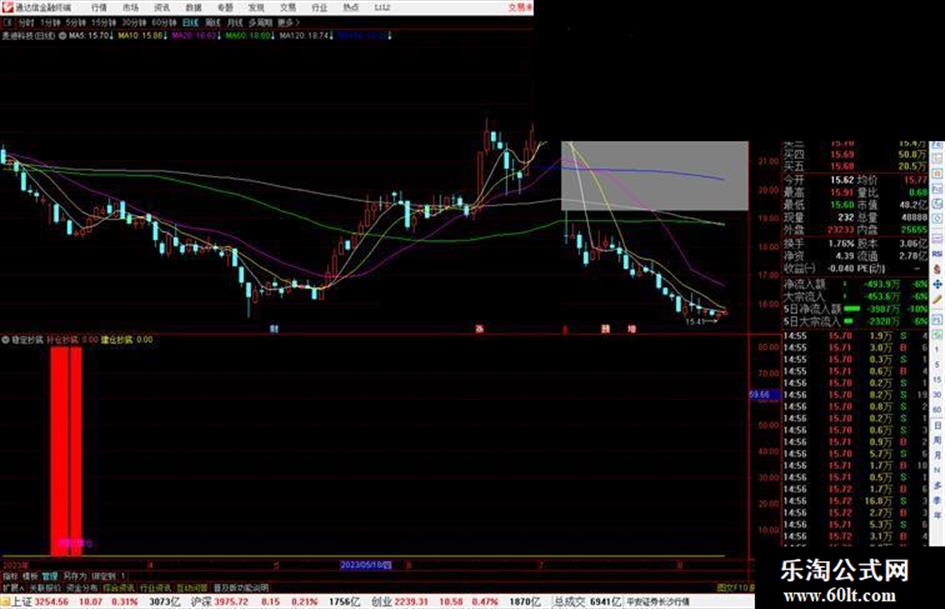Switch to the 15分钟 period tab
The width and height of the screenshot is (945, 609).
tap(104, 22)
